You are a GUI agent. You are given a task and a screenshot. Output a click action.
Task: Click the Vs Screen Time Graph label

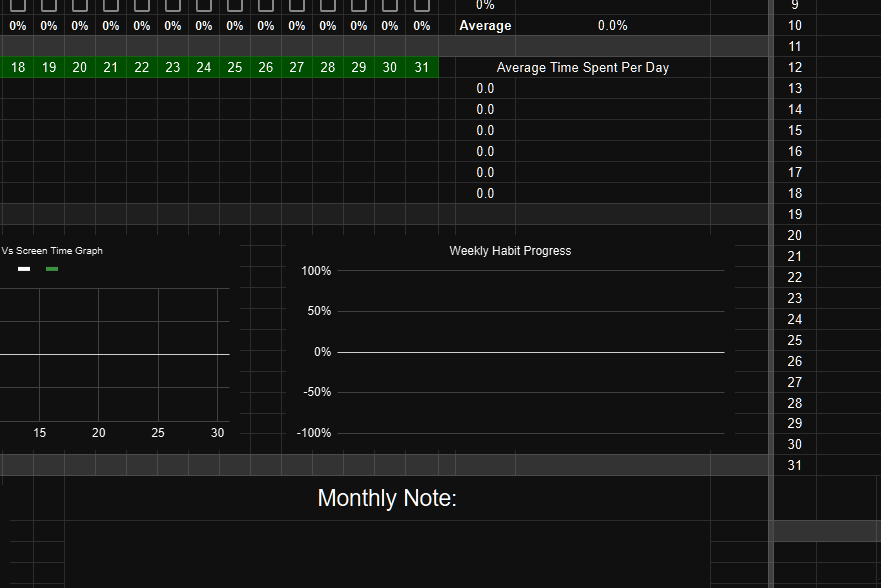52,251
